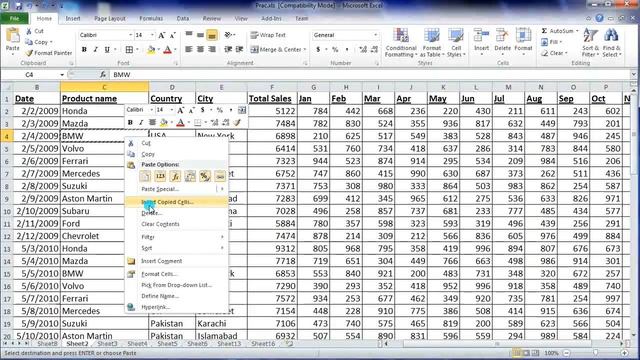Open the ribbon font name Calibri dropdown
This screenshot has height=360, width=640.
[x=131, y=35]
